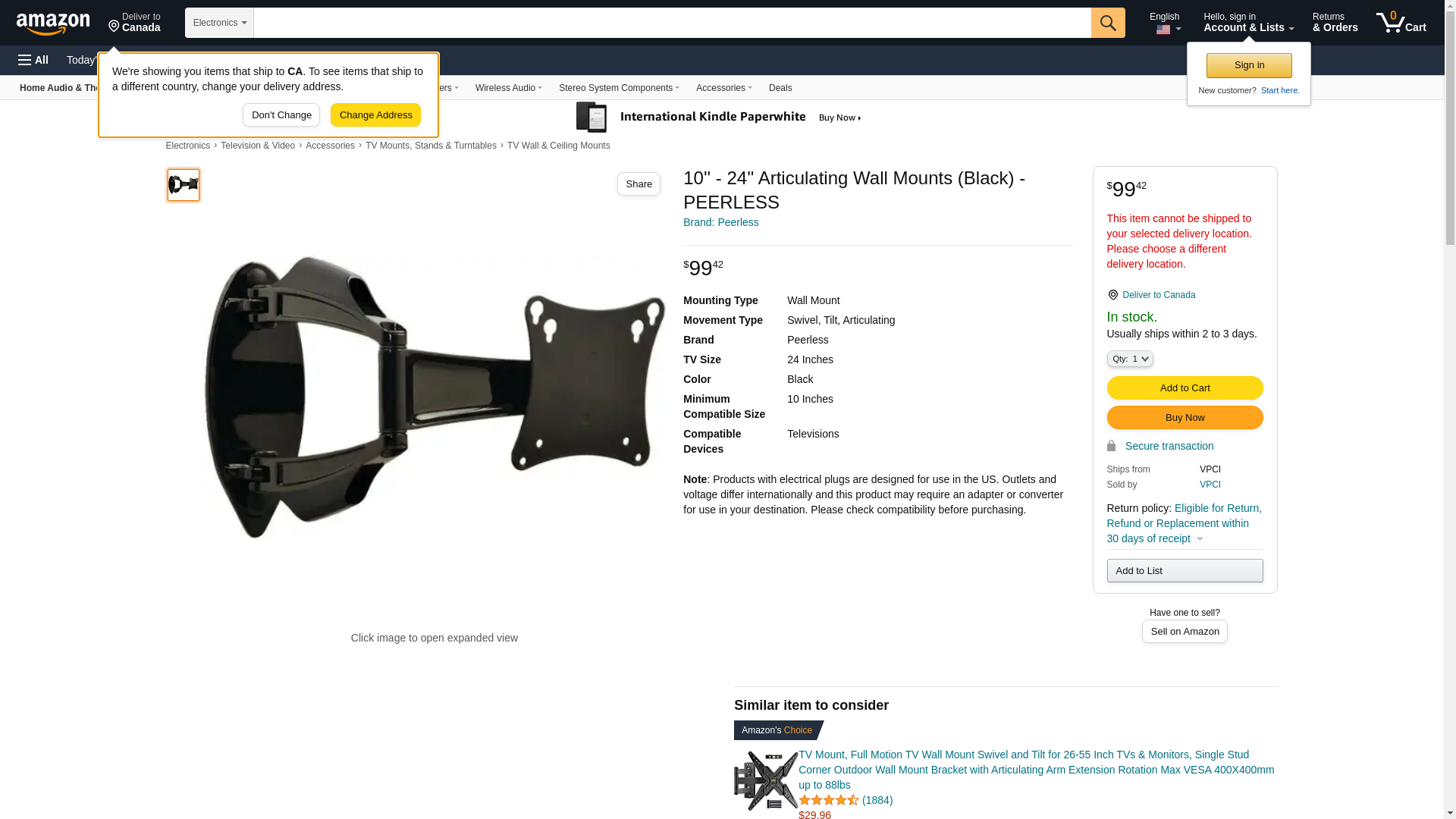The image size is (1456, 819).
Task: Open the similar TV mount product image
Action: pyautogui.click(x=765, y=780)
